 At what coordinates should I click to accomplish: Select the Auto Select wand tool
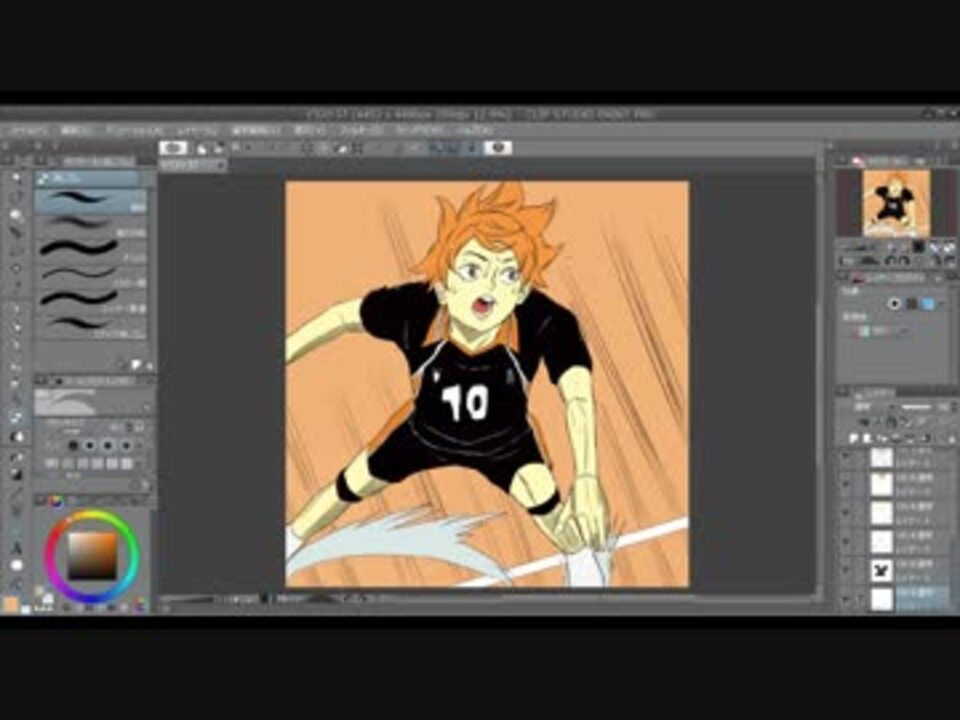tap(17, 268)
